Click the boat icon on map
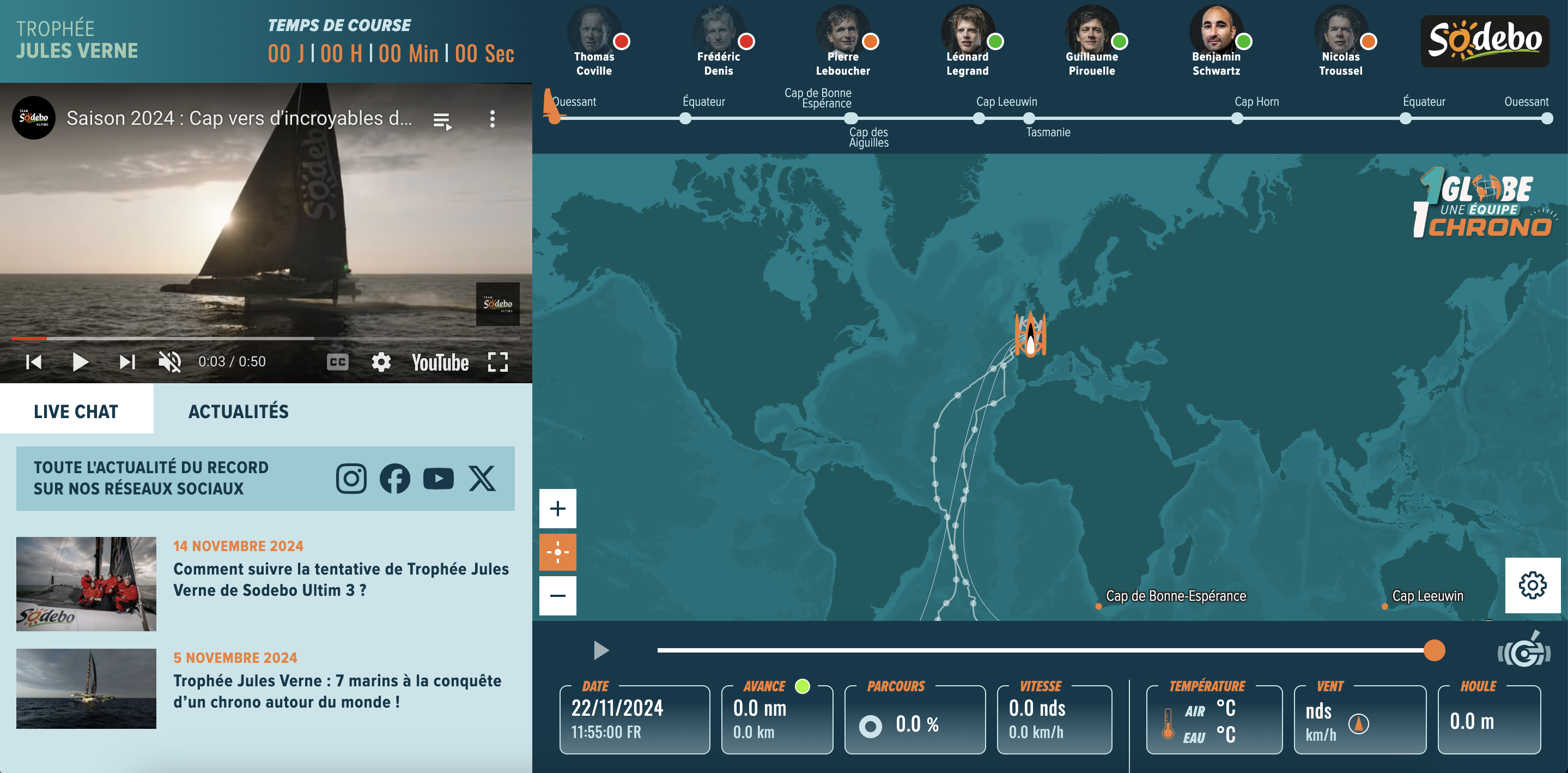The width and height of the screenshot is (1568, 773). [x=1030, y=334]
